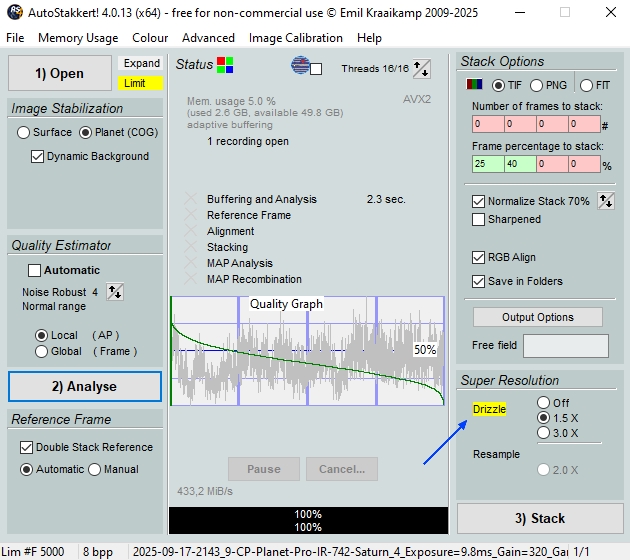This screenshot has width=630, height=560.
Task: Open the Memory Usage menu
Action: click(78, 38)
